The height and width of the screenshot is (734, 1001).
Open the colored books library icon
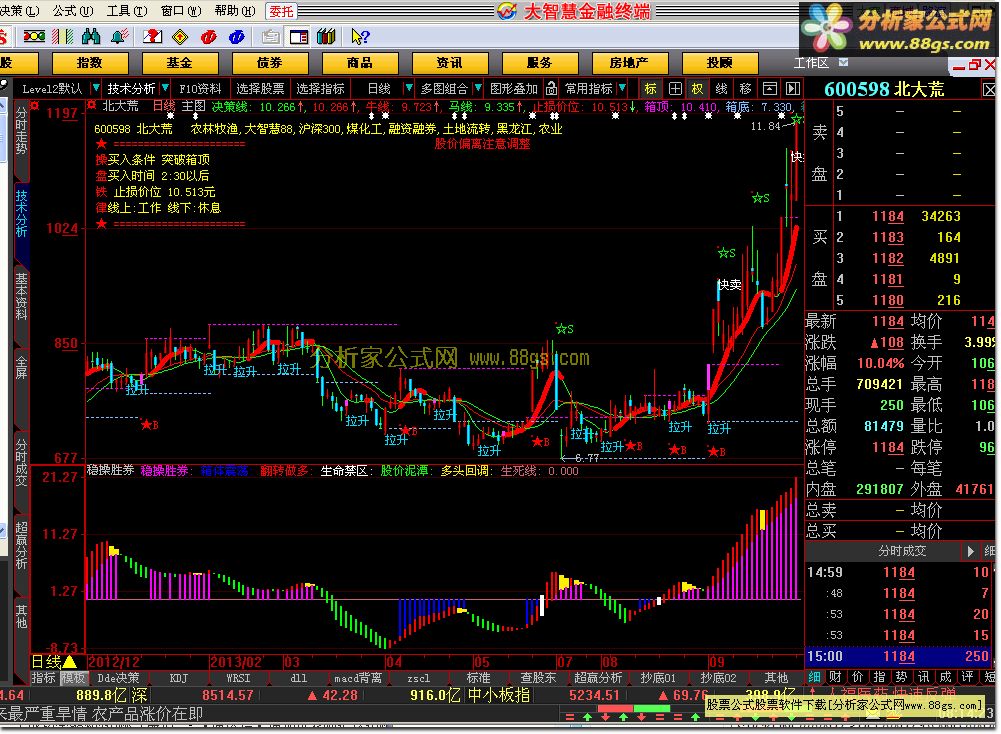[326, 36]
